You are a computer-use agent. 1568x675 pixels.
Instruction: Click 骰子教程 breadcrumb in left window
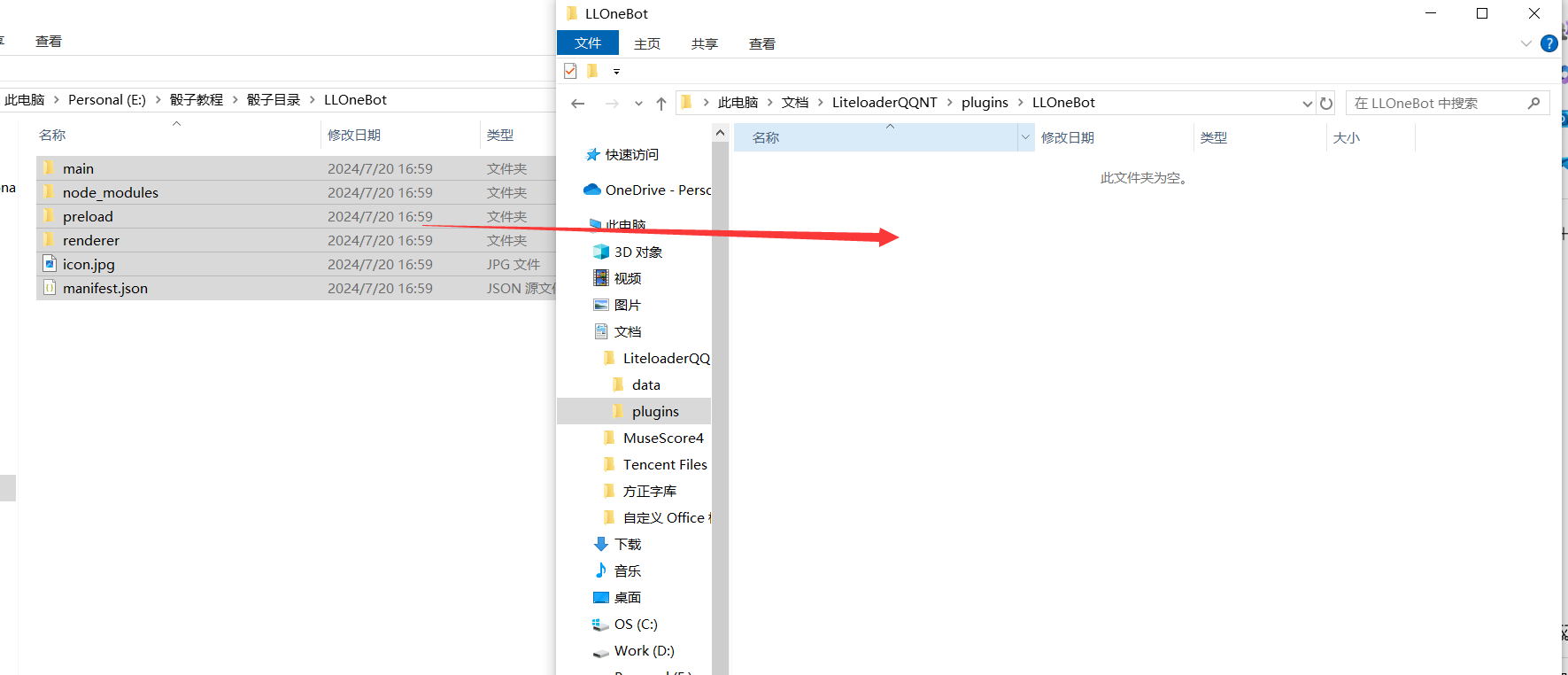coord(197,100)
